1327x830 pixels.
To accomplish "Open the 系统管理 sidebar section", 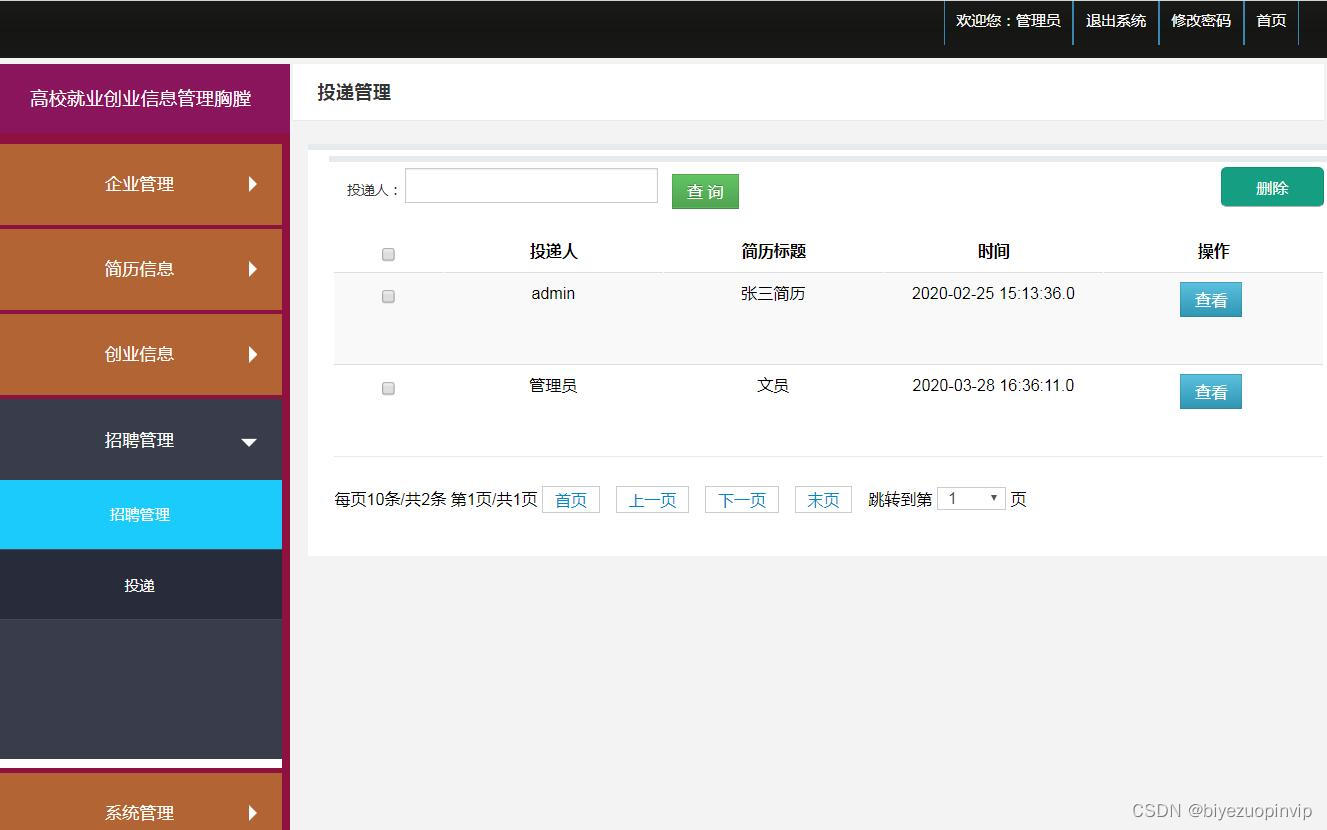I will [140, 812].
